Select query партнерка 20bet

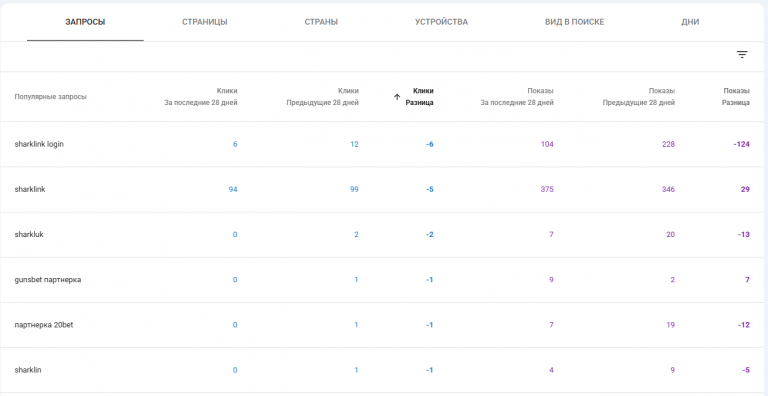click(44, 325)
